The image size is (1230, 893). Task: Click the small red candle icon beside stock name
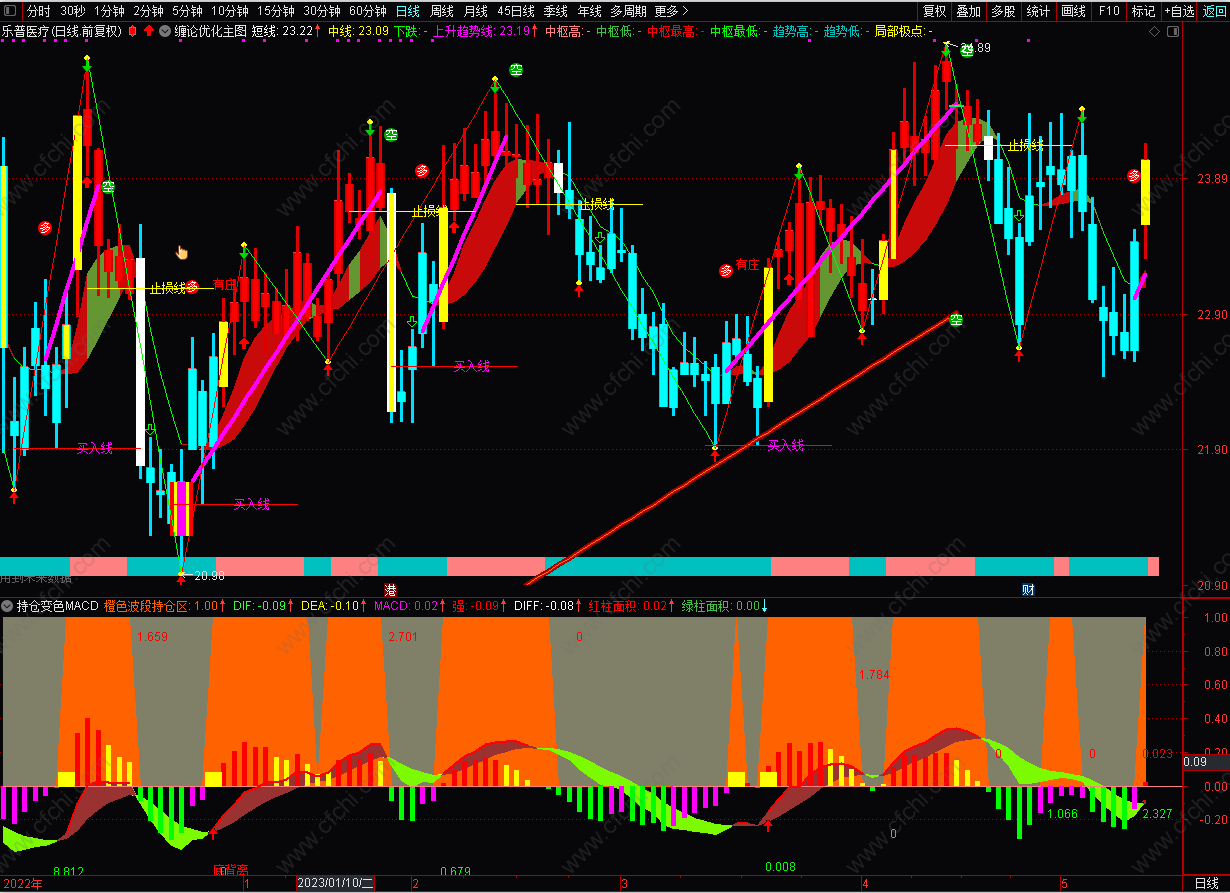(133, 31)
